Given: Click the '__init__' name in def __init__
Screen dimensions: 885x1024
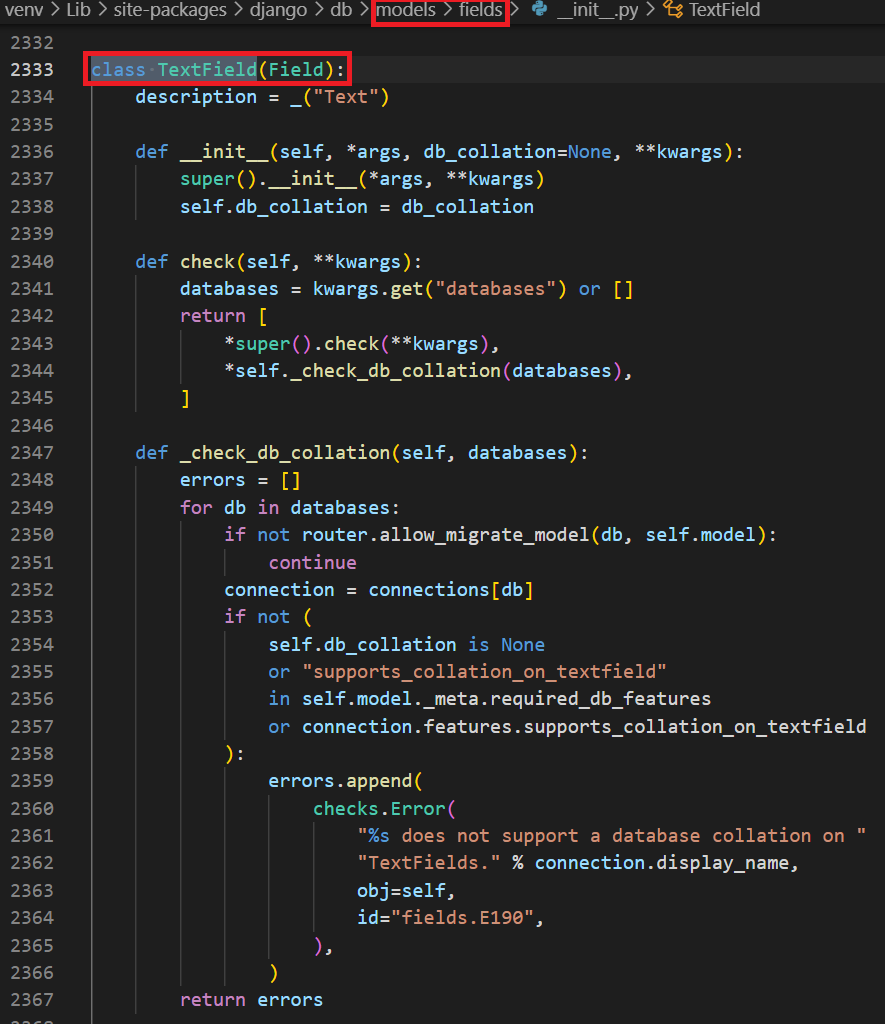Looking at the screenshot, I should coord(224,152).
